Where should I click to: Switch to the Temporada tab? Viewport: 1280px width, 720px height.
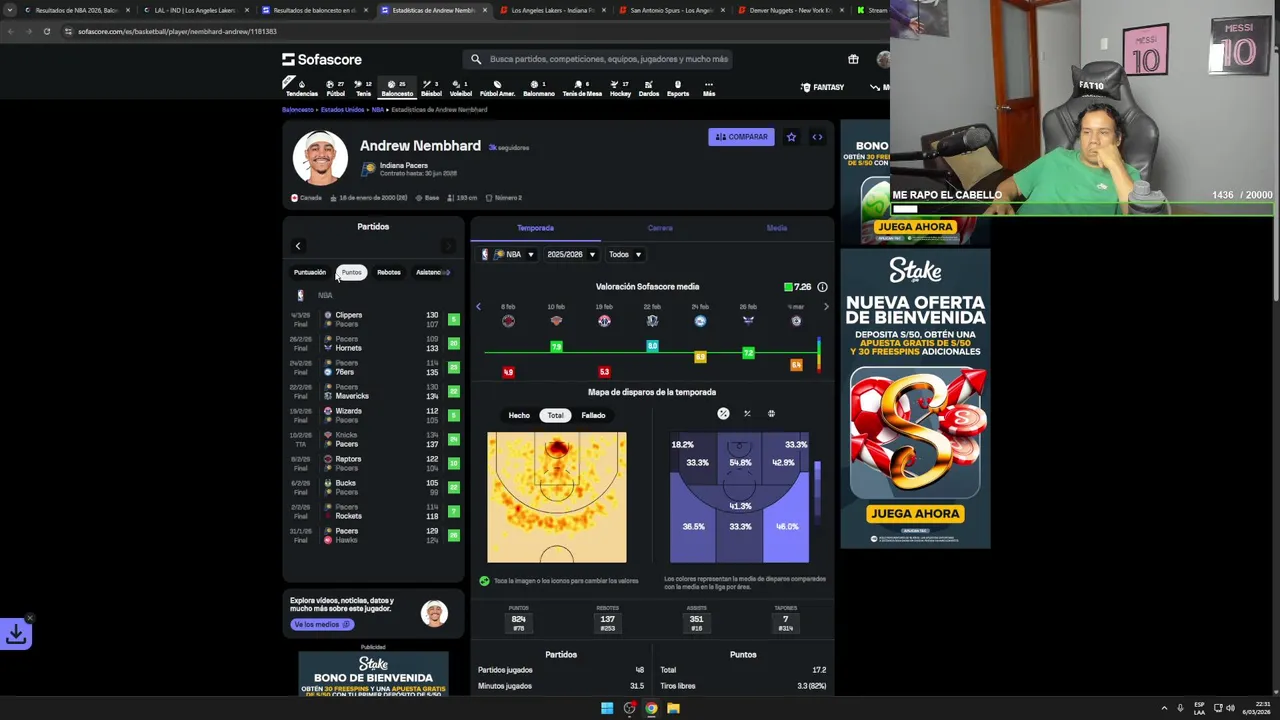pos(535,228)
